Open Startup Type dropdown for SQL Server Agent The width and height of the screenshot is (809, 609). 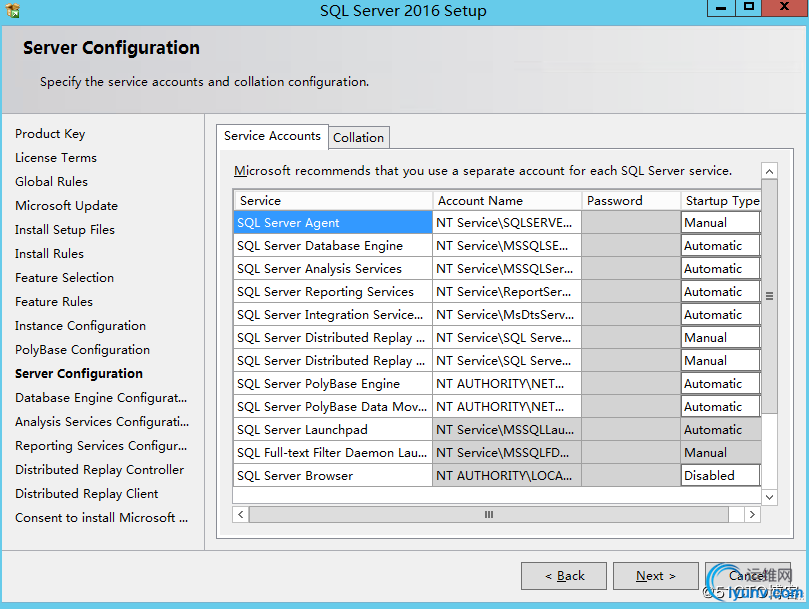(720, 223)
